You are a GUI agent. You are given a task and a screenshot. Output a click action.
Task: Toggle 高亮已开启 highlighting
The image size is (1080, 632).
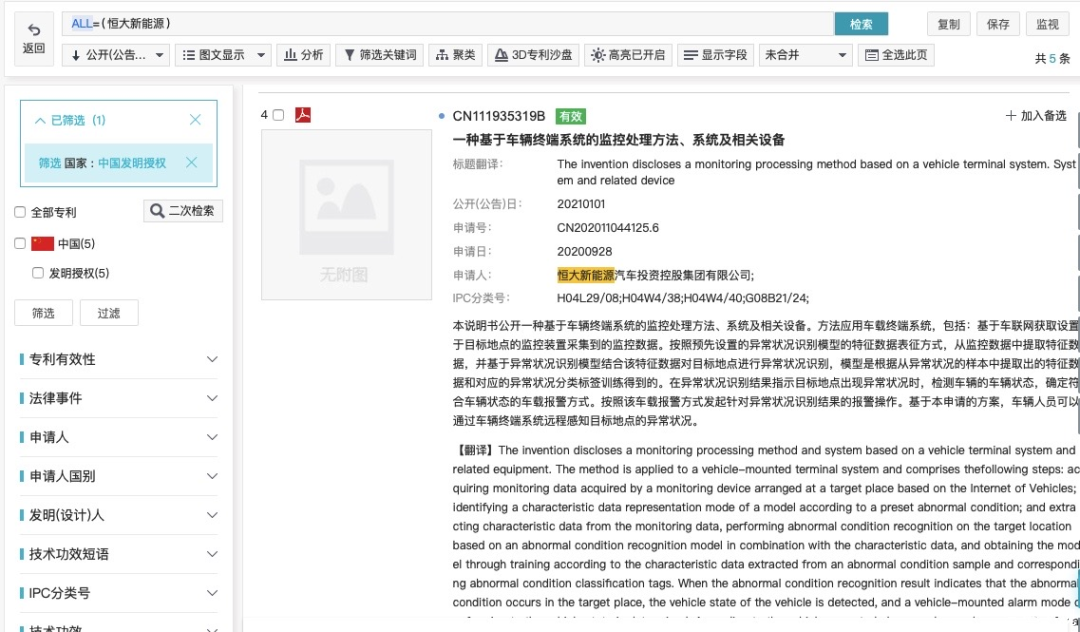(628, 55)
